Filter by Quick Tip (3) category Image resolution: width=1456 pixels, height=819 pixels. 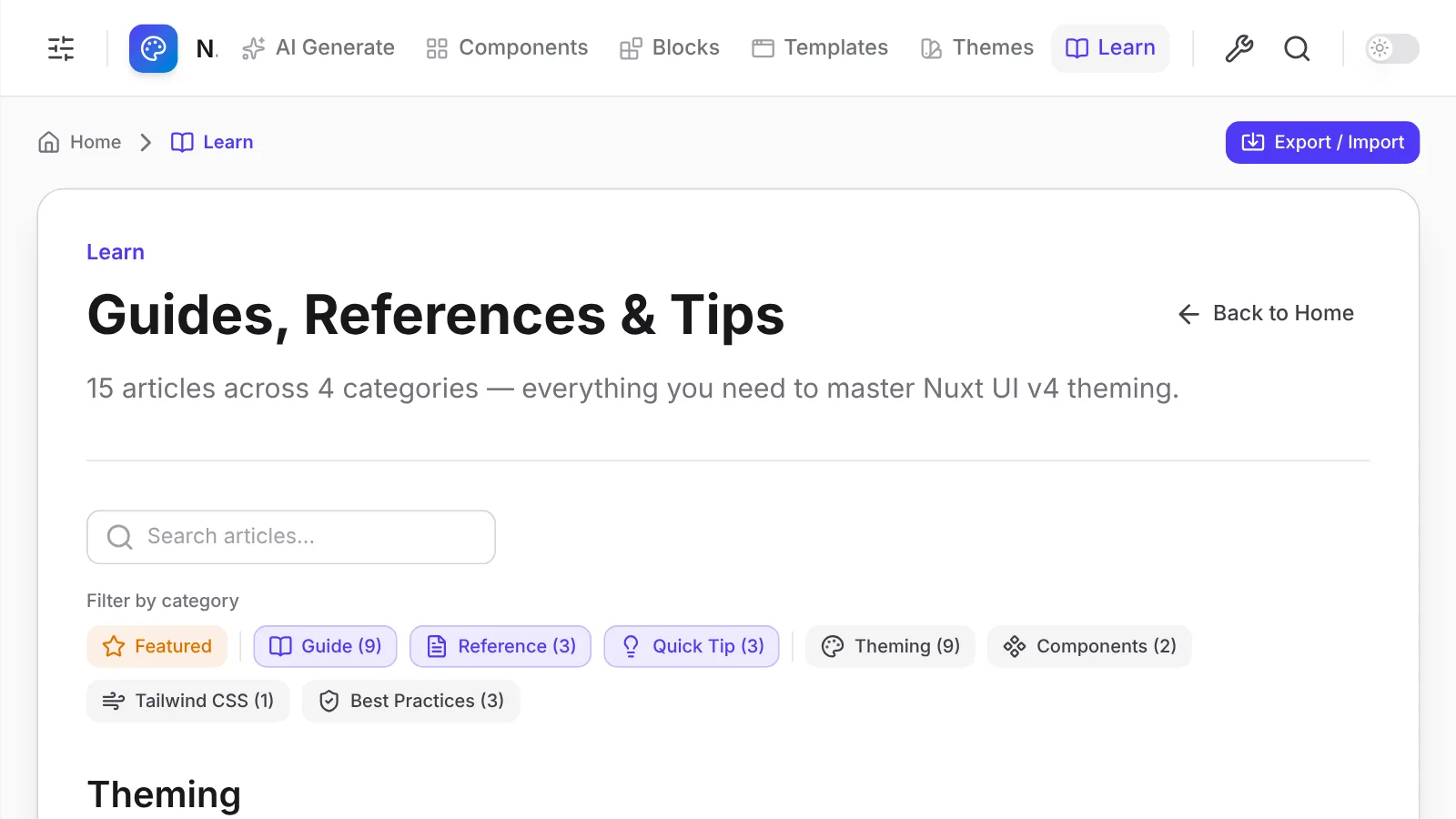click(692, 646)
